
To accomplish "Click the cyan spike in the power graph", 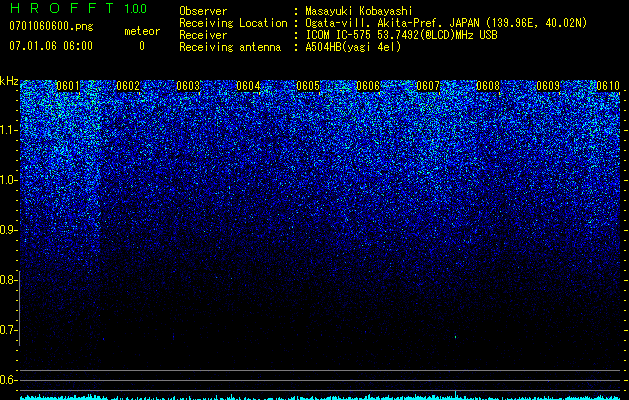I will (455, 393).
